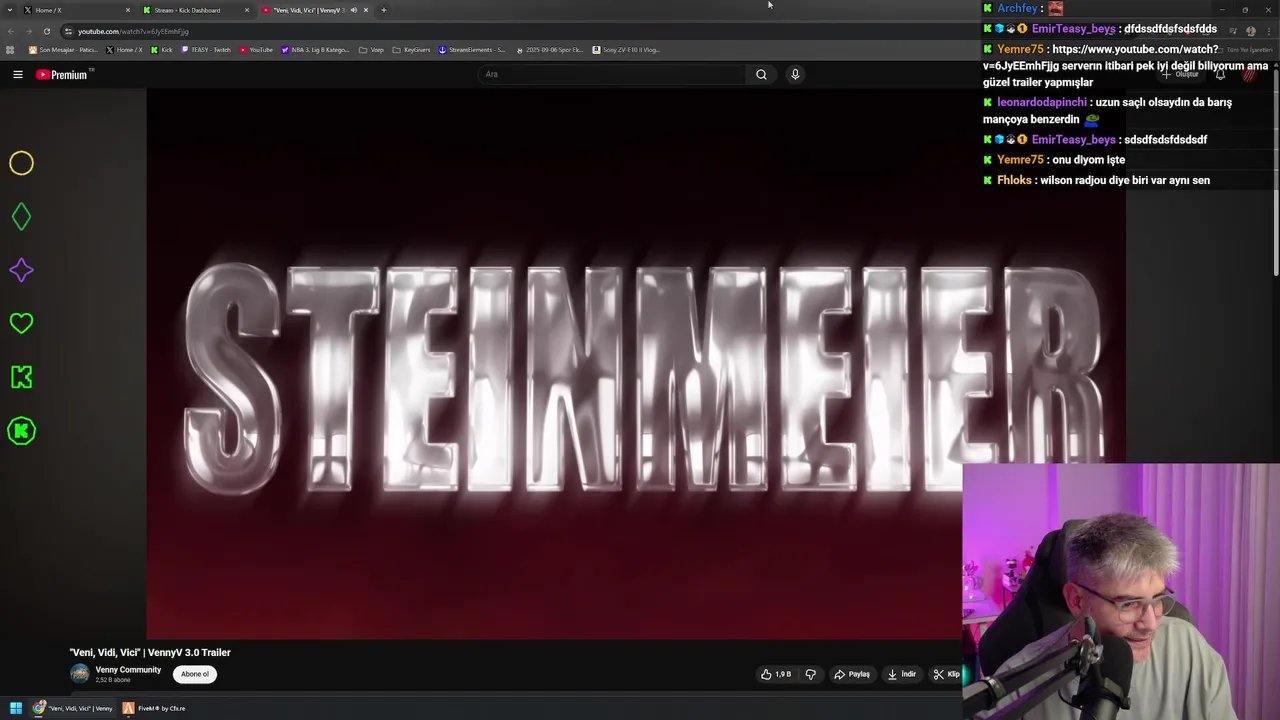Reload the current page
This screenshot has width=1280, height=720.
[47, 31]
